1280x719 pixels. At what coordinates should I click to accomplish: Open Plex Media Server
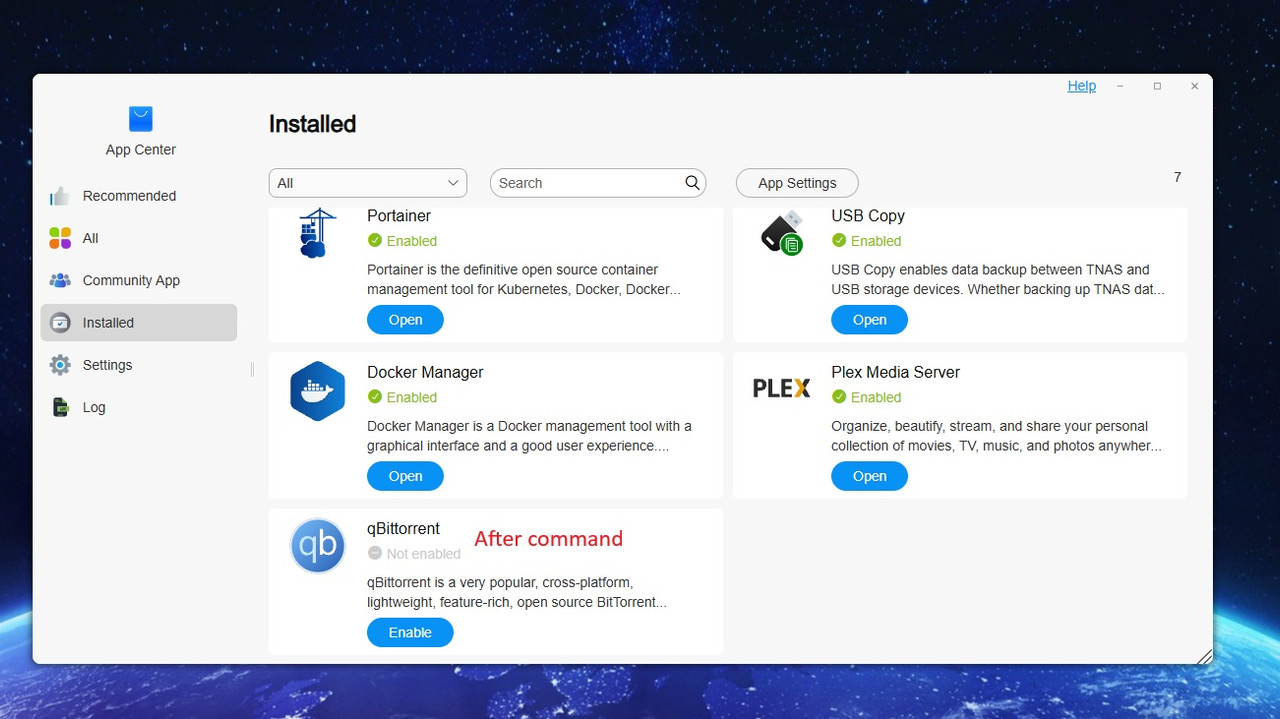(x=869, y=476)
